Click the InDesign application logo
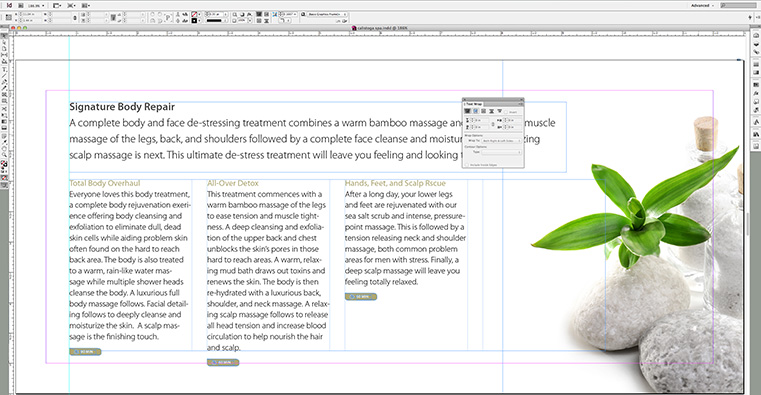This screenshot has width=761, height=395. (x=9, y=5)
